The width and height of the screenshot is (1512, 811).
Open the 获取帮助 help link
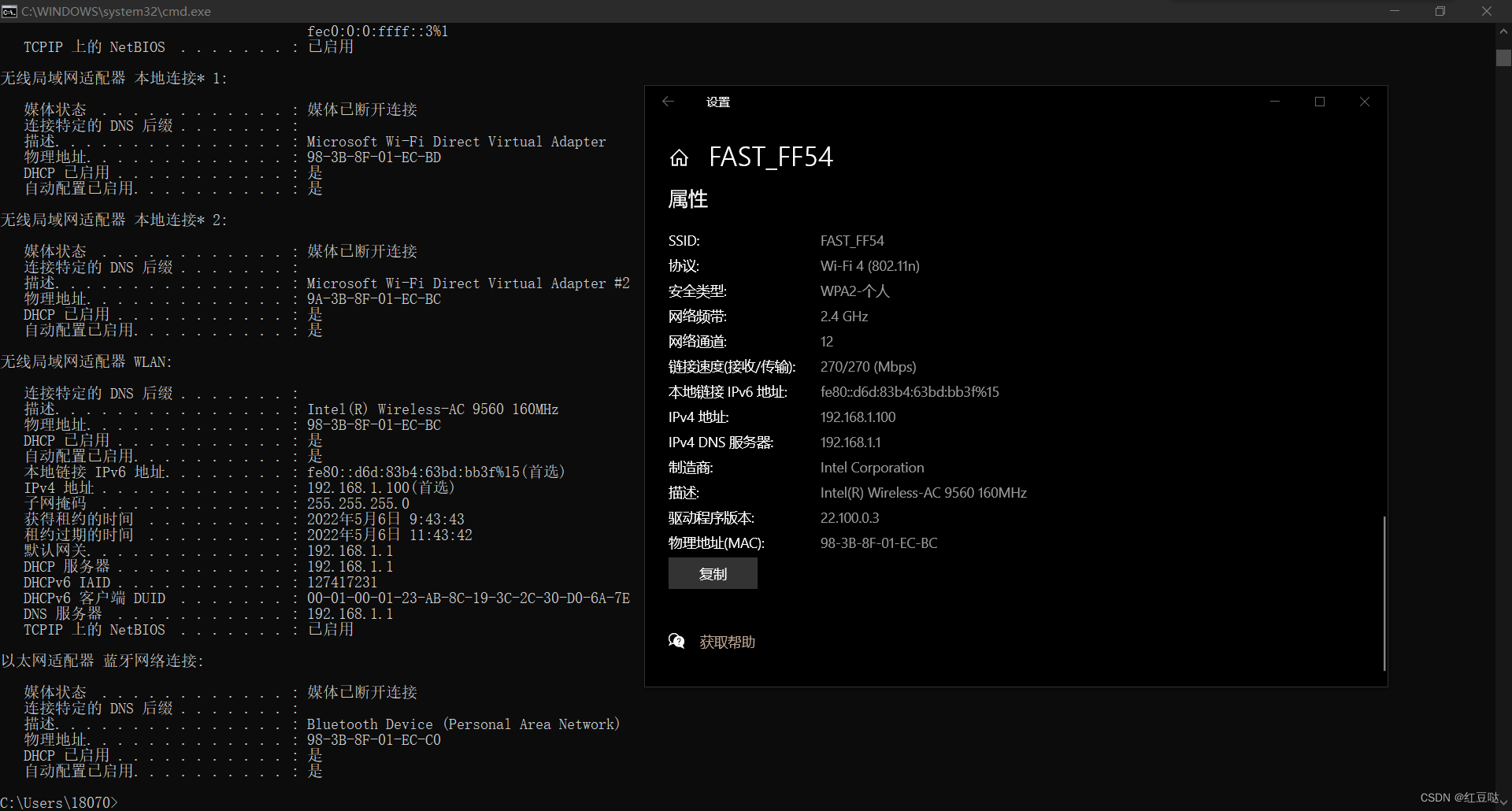(x=727, y=642)
